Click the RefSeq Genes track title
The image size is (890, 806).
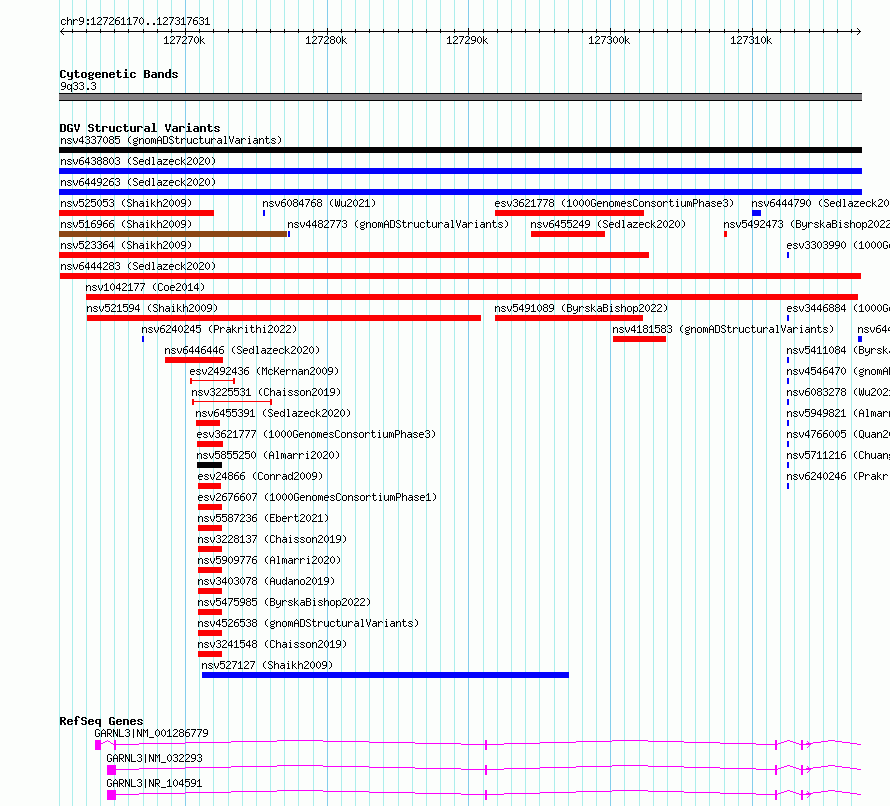coord(101,721)
